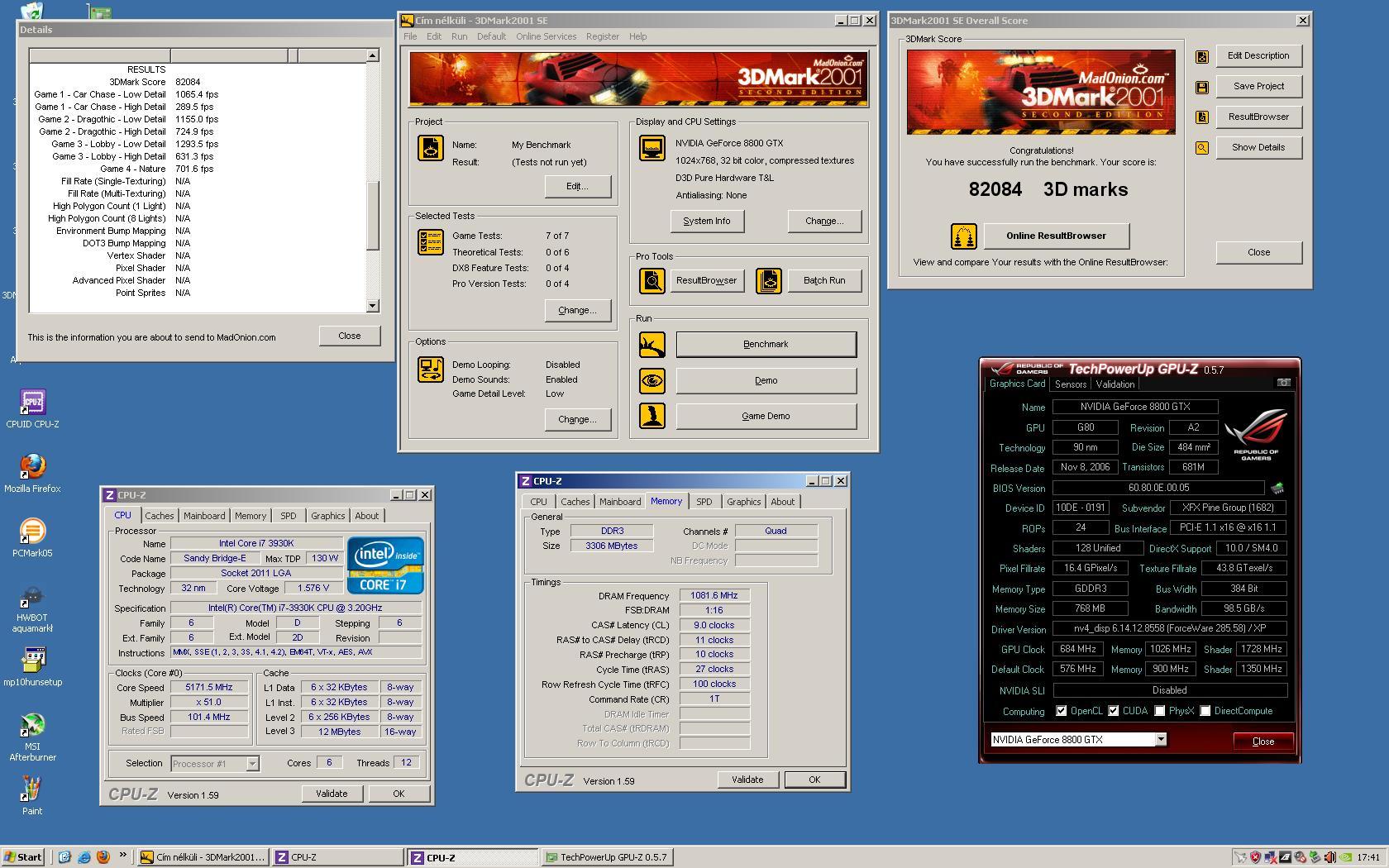The width and height of the screenshot is (1389, 868).
Task: Open the Caches tab in left CPU-Z window
Action: click(x=160, y=516)
